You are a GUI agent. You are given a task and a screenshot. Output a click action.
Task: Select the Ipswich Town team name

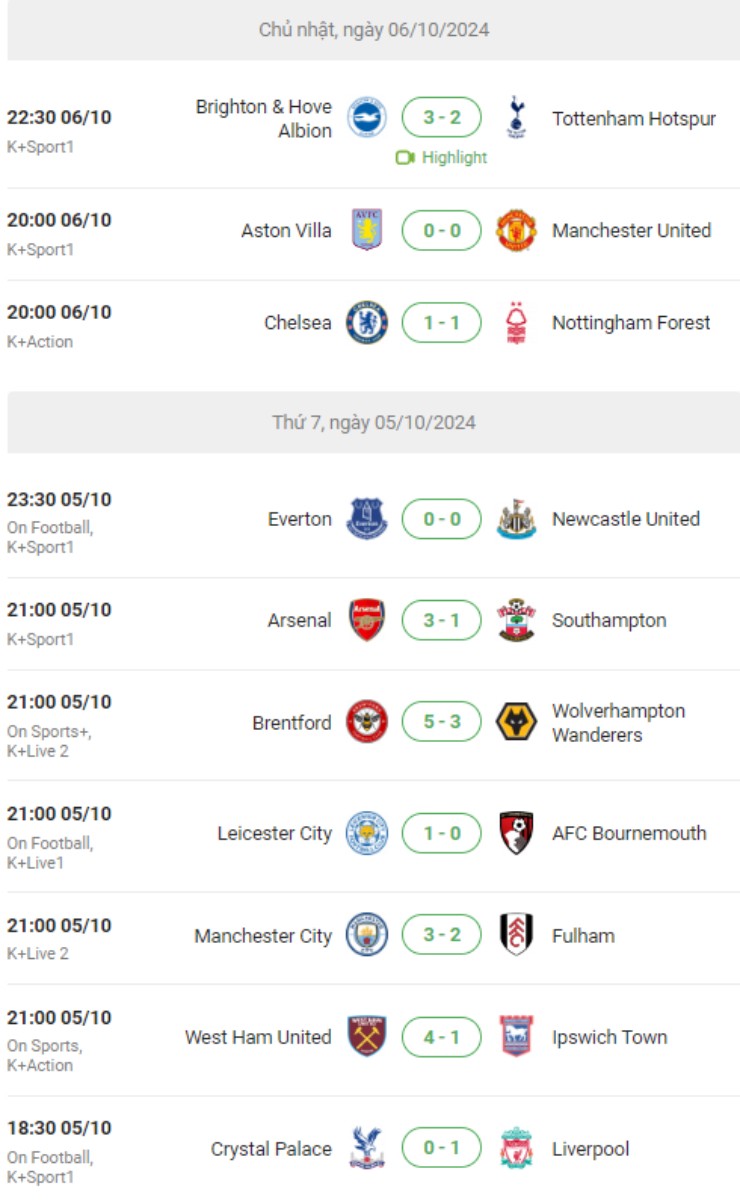[609, 1037]
